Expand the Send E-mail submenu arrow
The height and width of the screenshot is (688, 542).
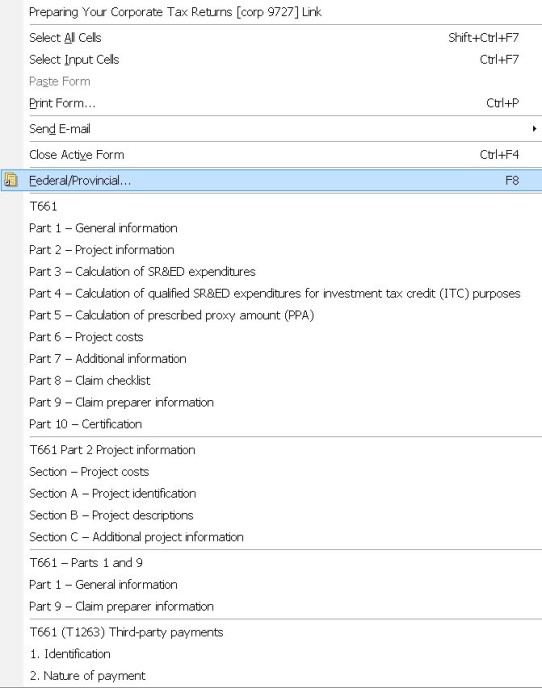tap(534, 129)
